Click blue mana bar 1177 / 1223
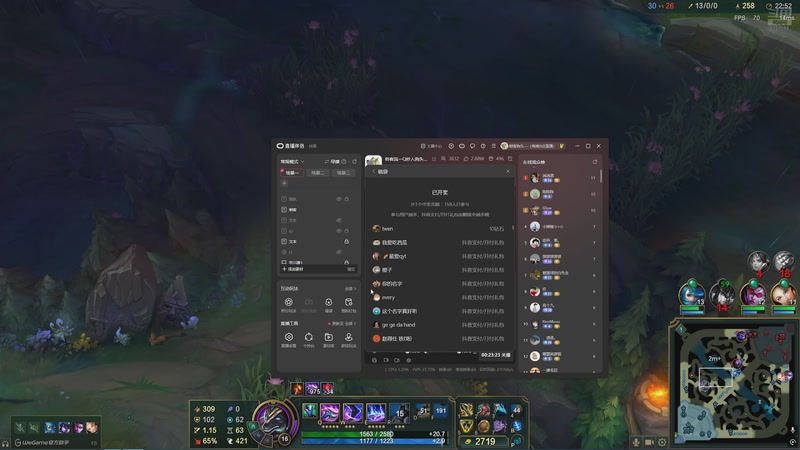 coord(376,441)
